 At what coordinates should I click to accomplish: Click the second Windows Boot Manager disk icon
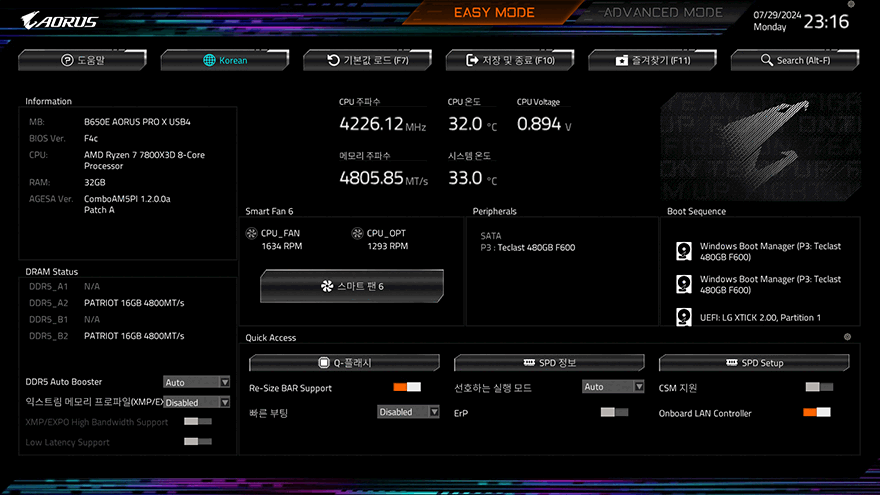click(684, 284)
